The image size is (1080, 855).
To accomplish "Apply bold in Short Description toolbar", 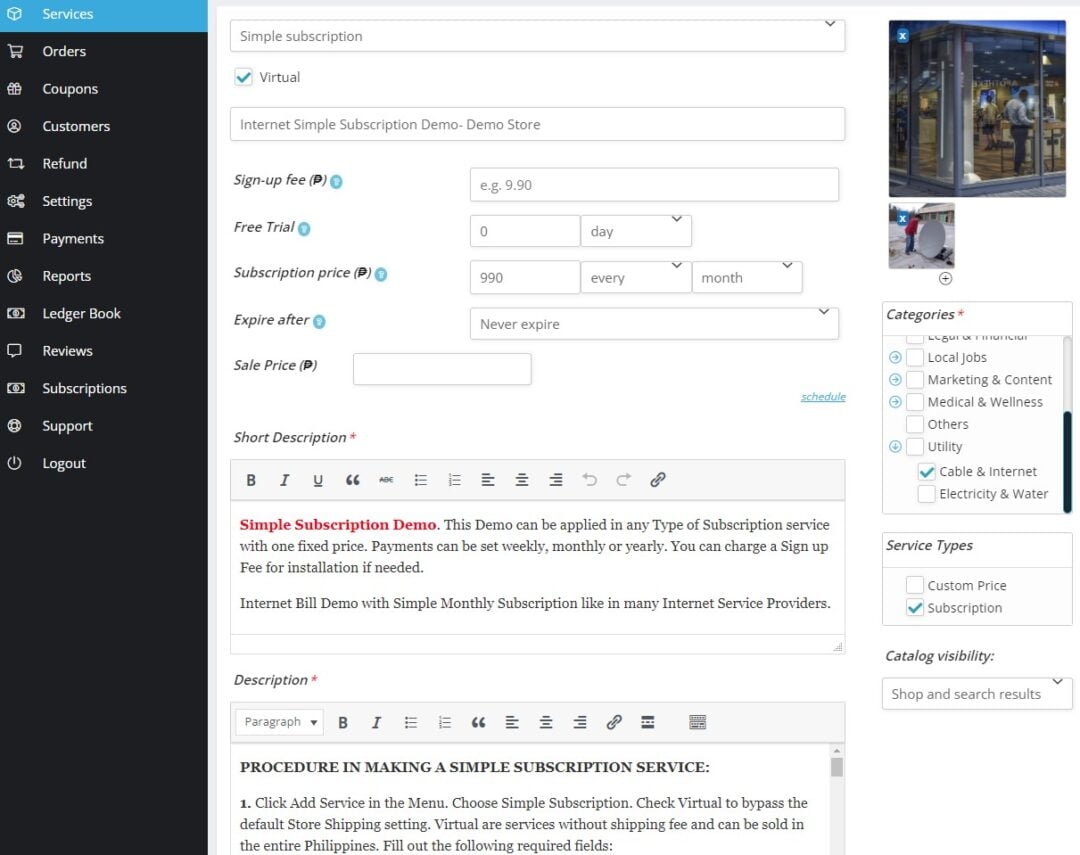I will (x=251, y=480).
